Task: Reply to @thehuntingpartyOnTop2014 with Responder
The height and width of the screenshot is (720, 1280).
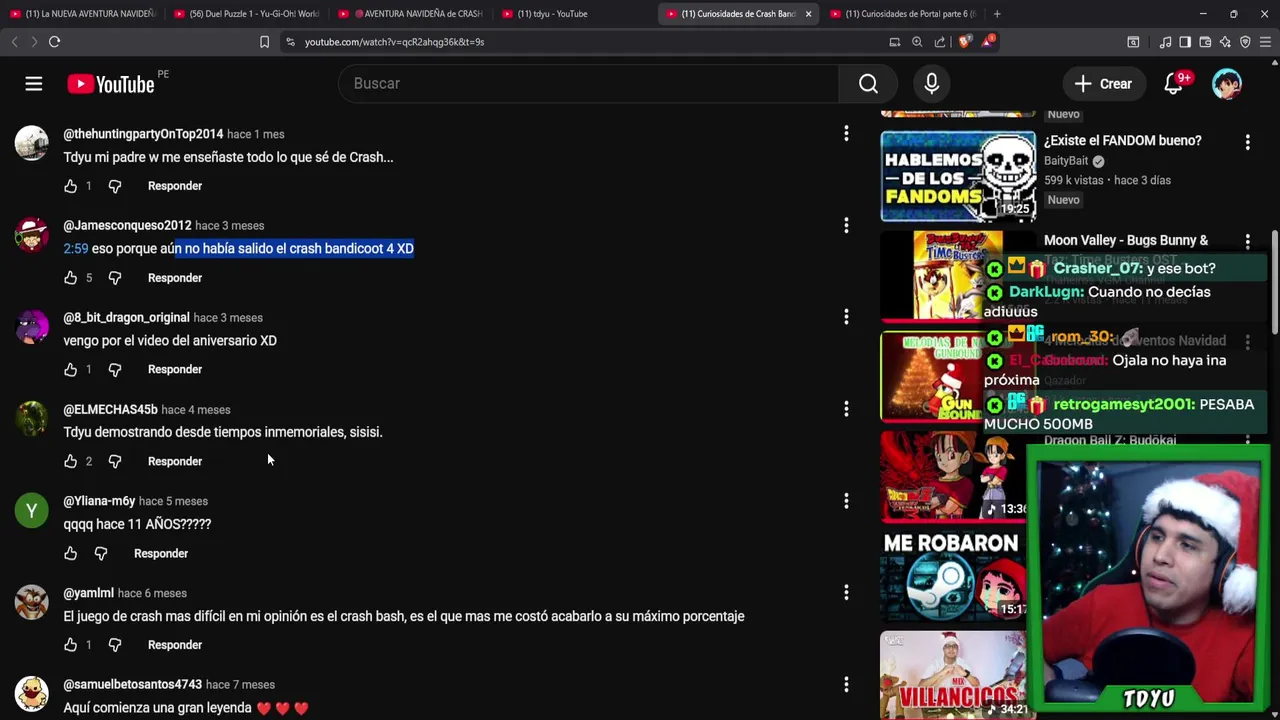Action: [175, 186]
